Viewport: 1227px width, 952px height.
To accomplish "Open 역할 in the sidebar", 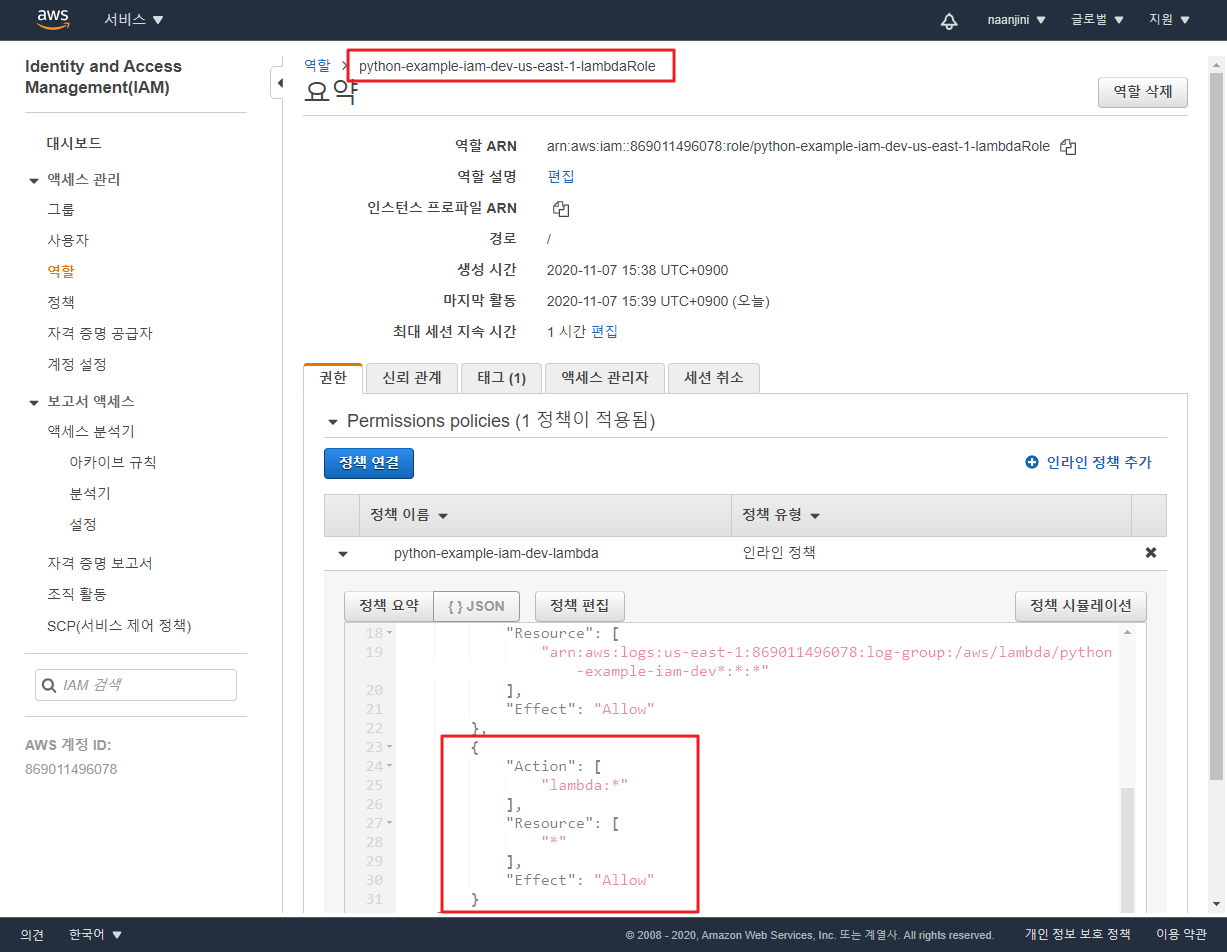I will tap(61, 271).
